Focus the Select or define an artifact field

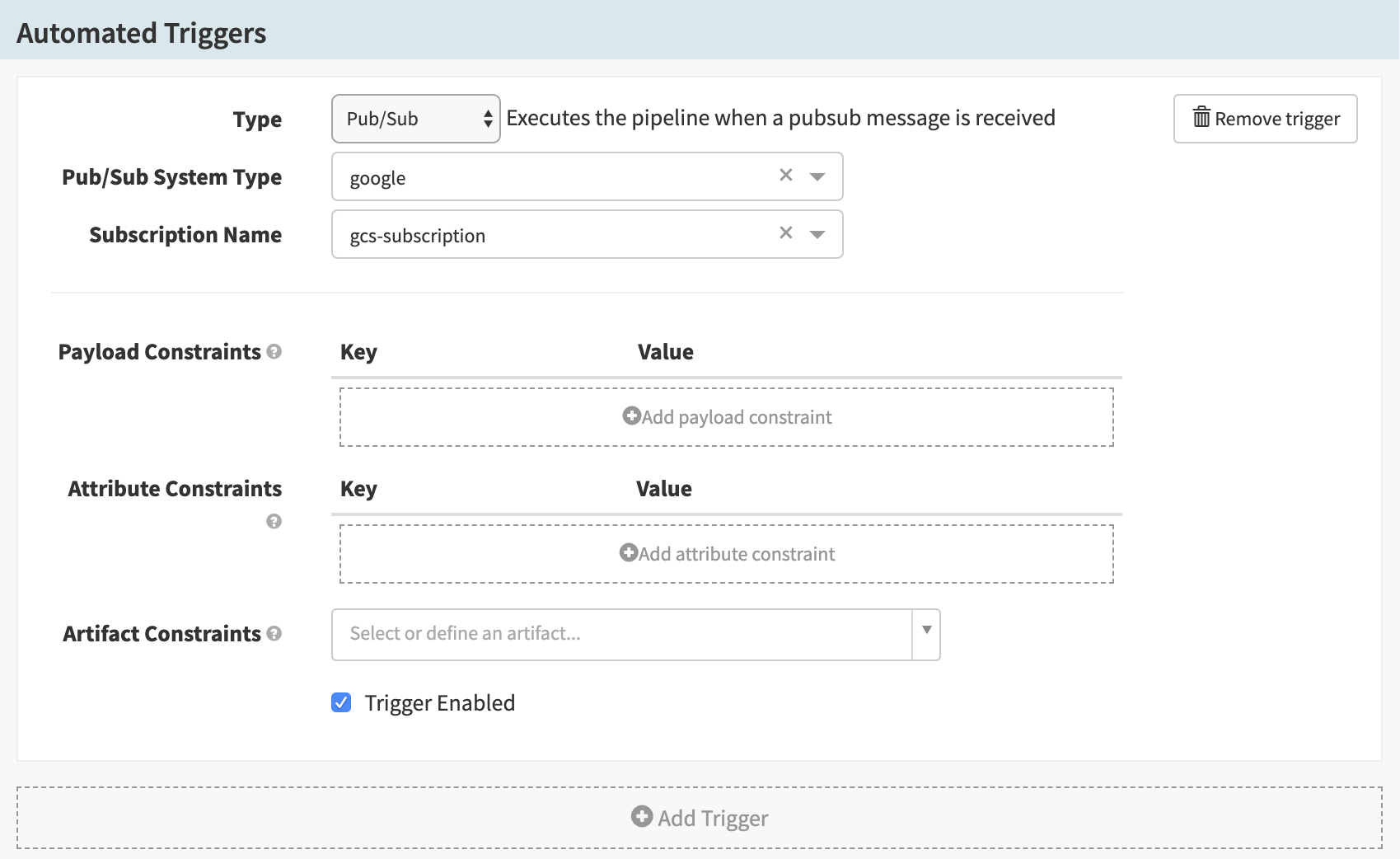pos(621,634)
